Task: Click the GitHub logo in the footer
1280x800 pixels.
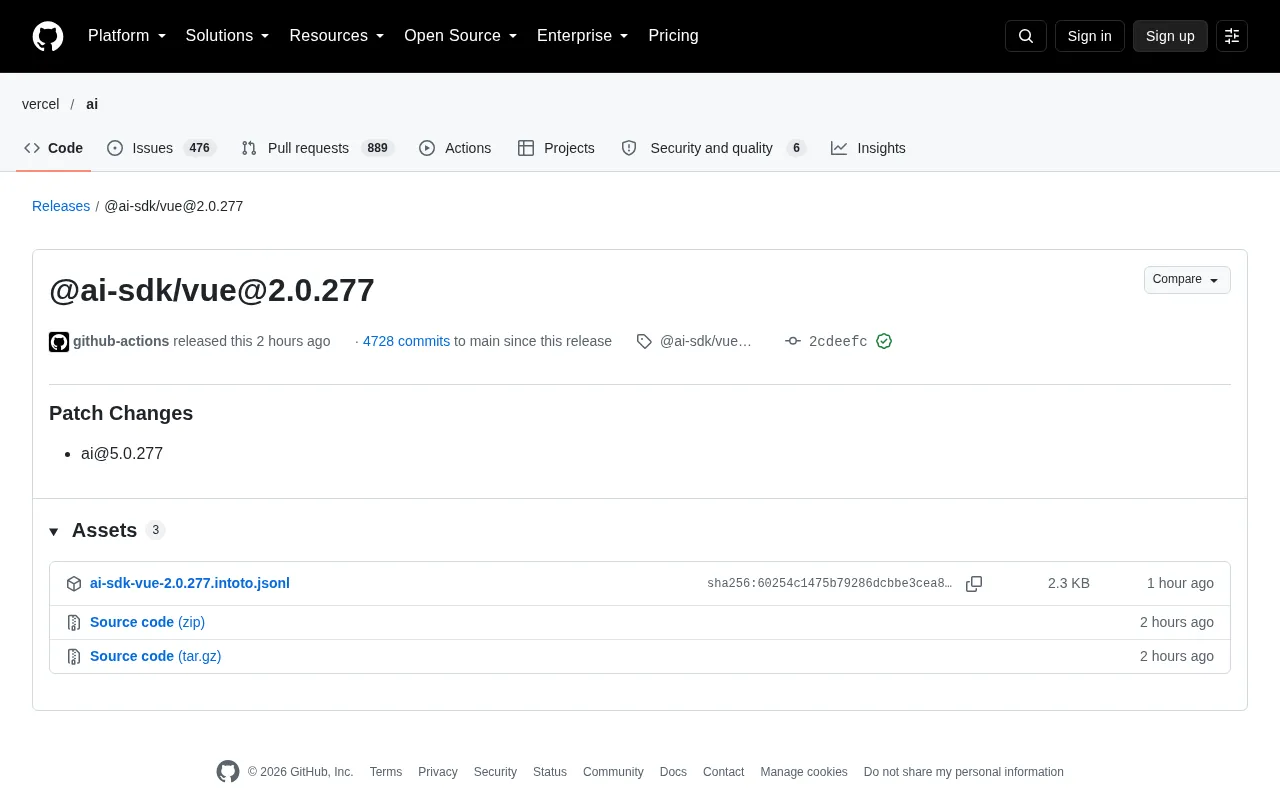Action: tap(228, 772)
